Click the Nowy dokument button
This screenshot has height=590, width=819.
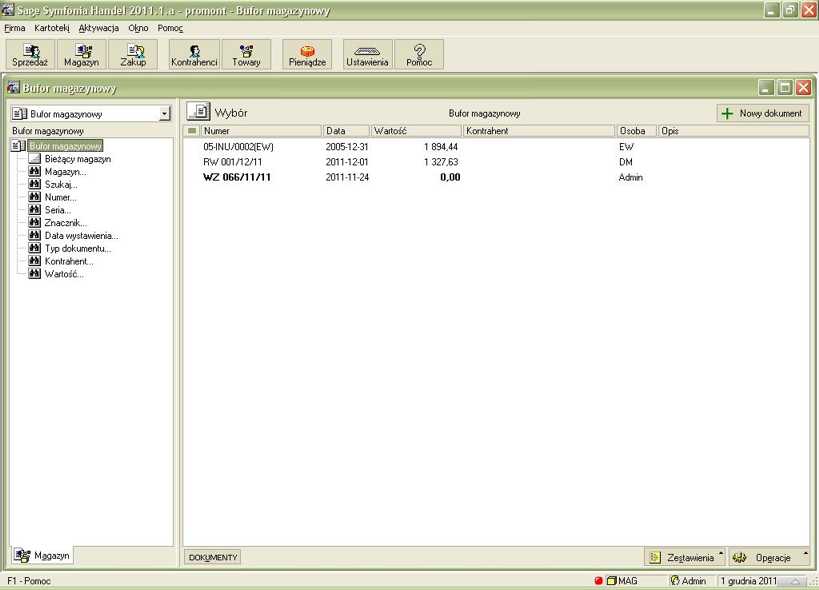pyautogui.click(x=763, y=113)
